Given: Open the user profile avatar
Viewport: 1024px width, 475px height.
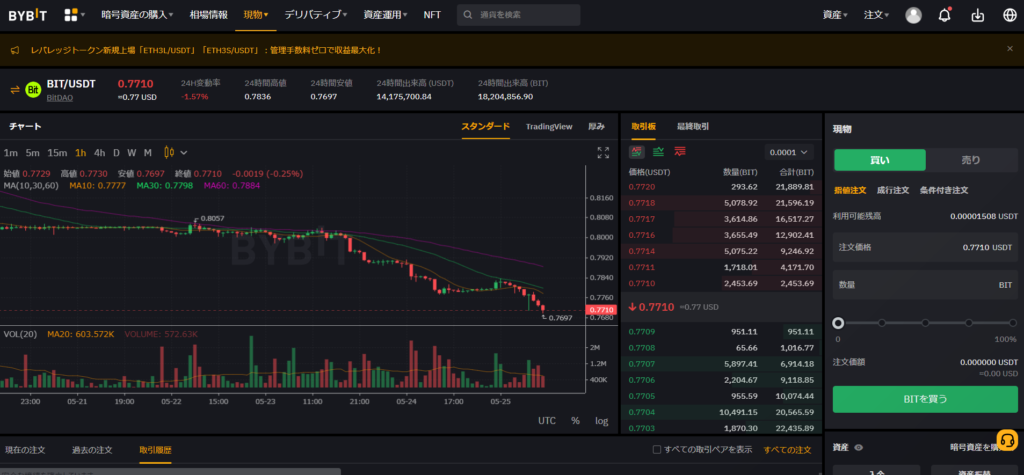Looking at the screenshot, I should 914,15.
